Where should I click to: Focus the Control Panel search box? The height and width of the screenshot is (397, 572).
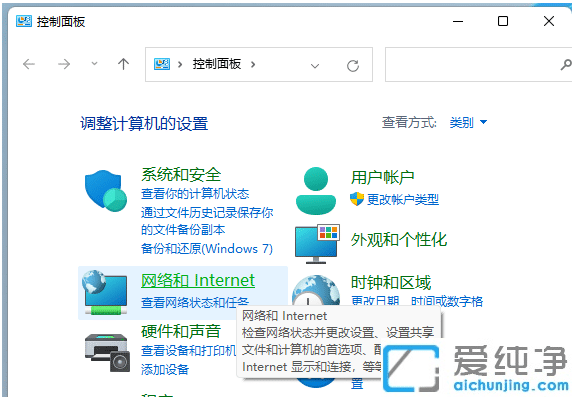point(478,65)
